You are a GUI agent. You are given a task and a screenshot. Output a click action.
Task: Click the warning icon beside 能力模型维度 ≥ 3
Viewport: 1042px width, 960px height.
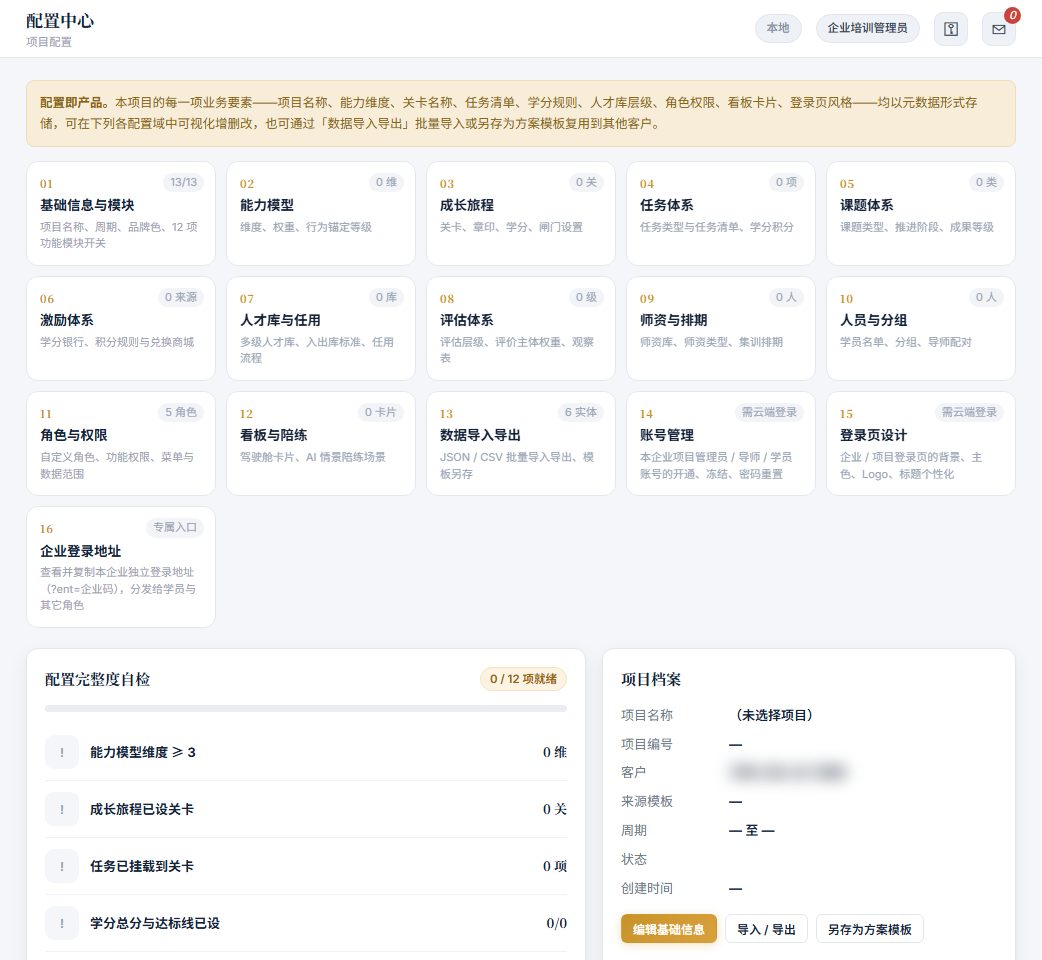point(62,752)
